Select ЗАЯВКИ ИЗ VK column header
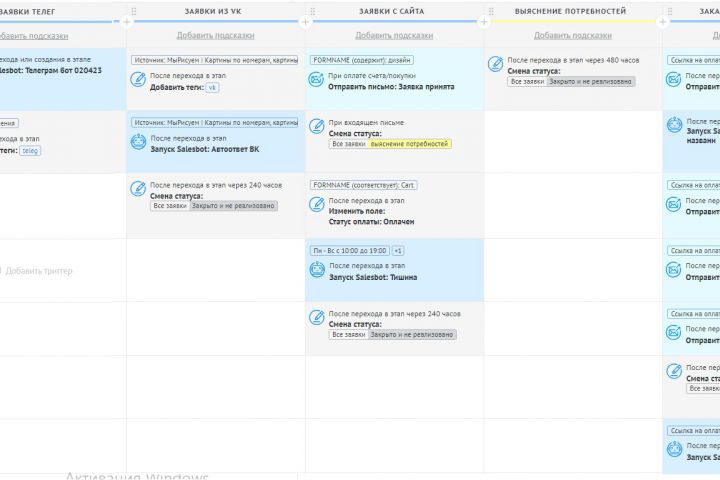720x480 pixels. [x=213, y=11]
